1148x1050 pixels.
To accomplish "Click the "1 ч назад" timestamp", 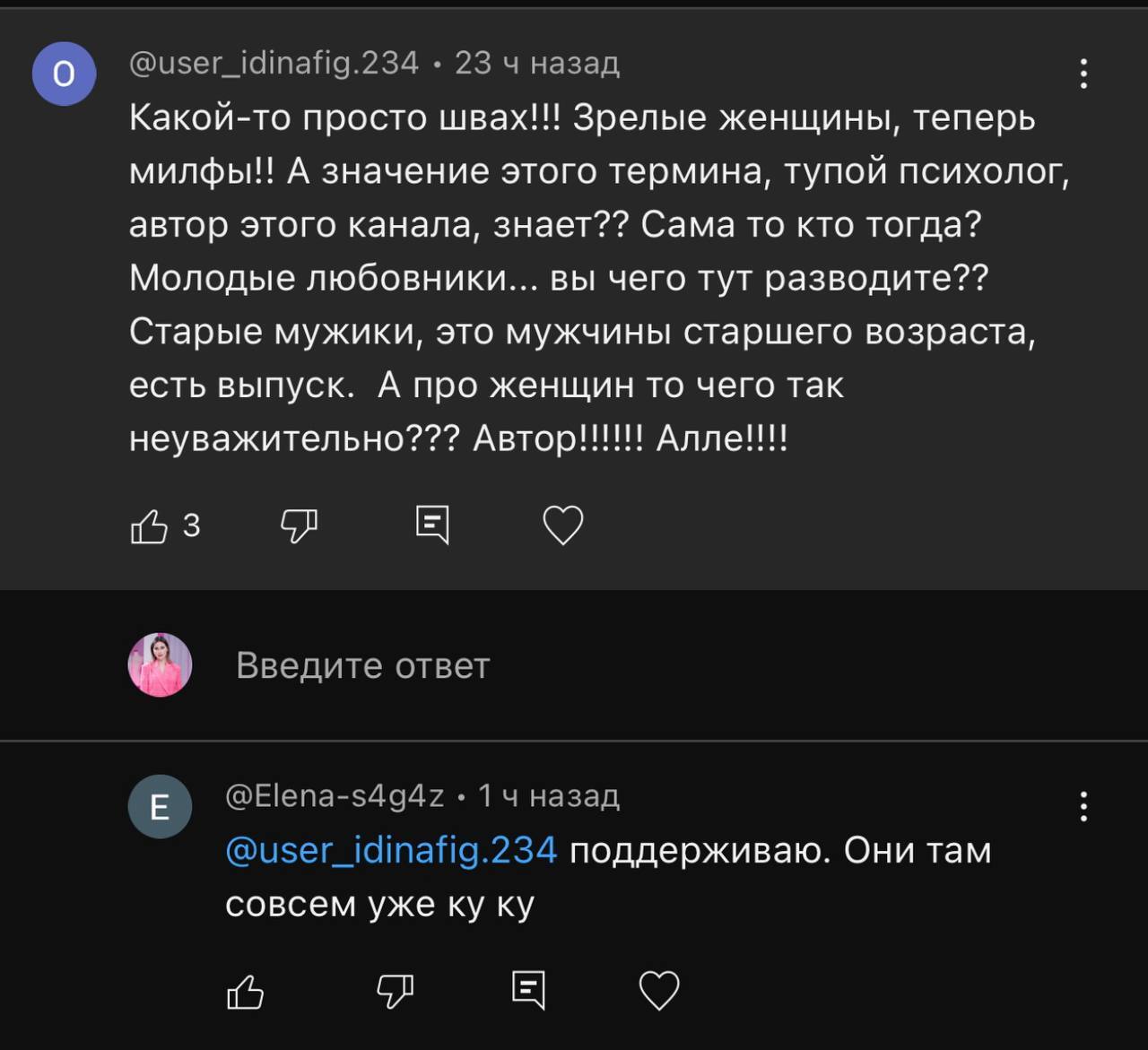I will tap(548, 795).
